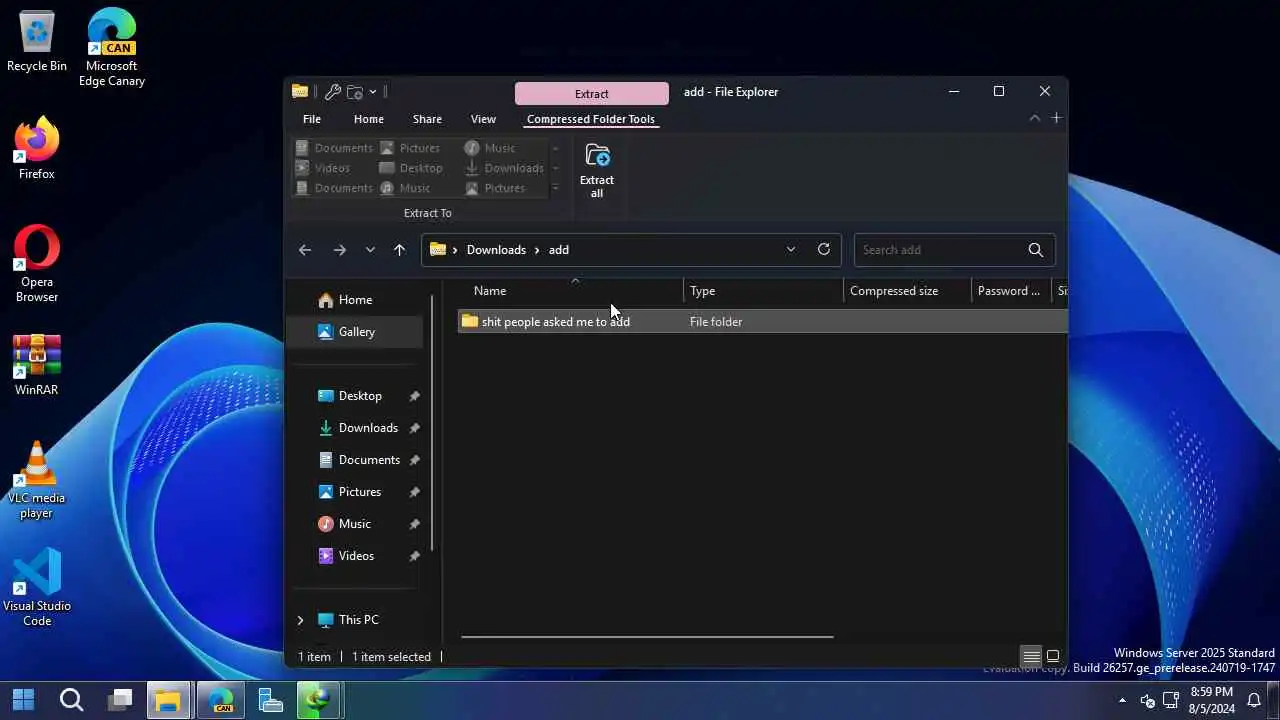This screenshot has width=1280, height=720.
Task: Select the Compressed Folder Tools tab
Action: [x=591, y=119]
